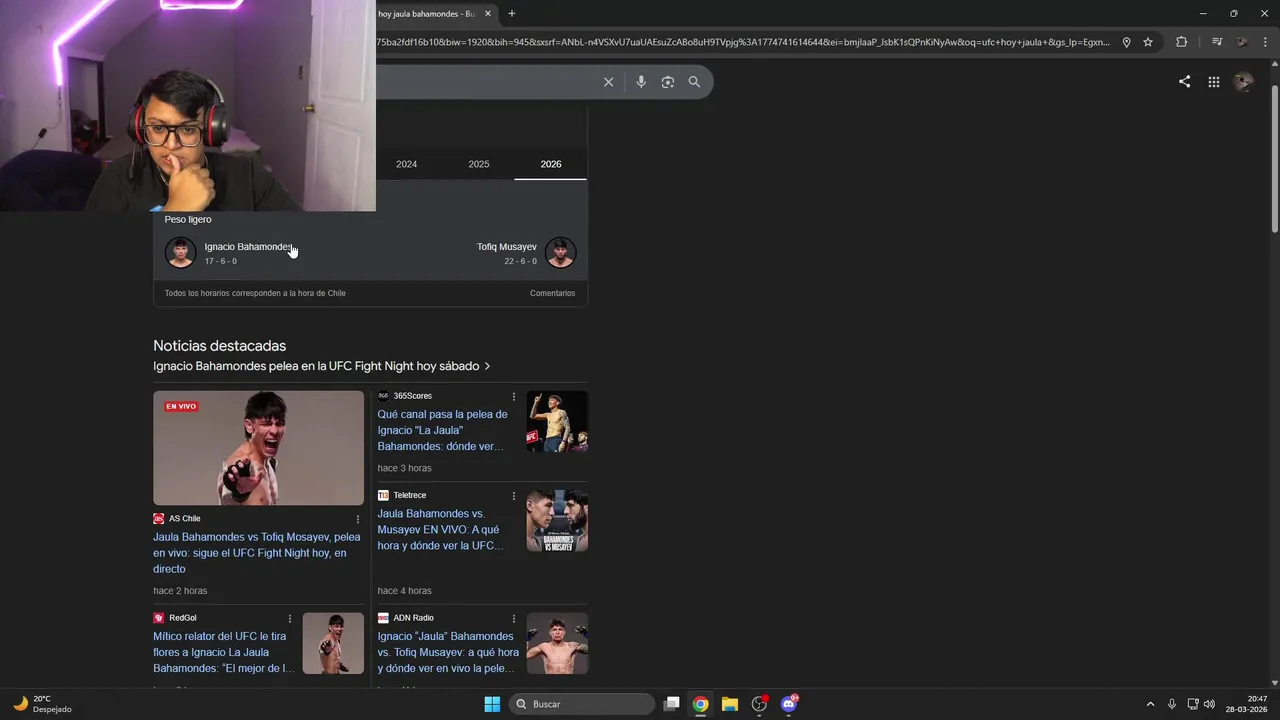Screen dimensions: 1280x720
Task: Open OBS Studio from the taskbar
Action: pos(759,704)
